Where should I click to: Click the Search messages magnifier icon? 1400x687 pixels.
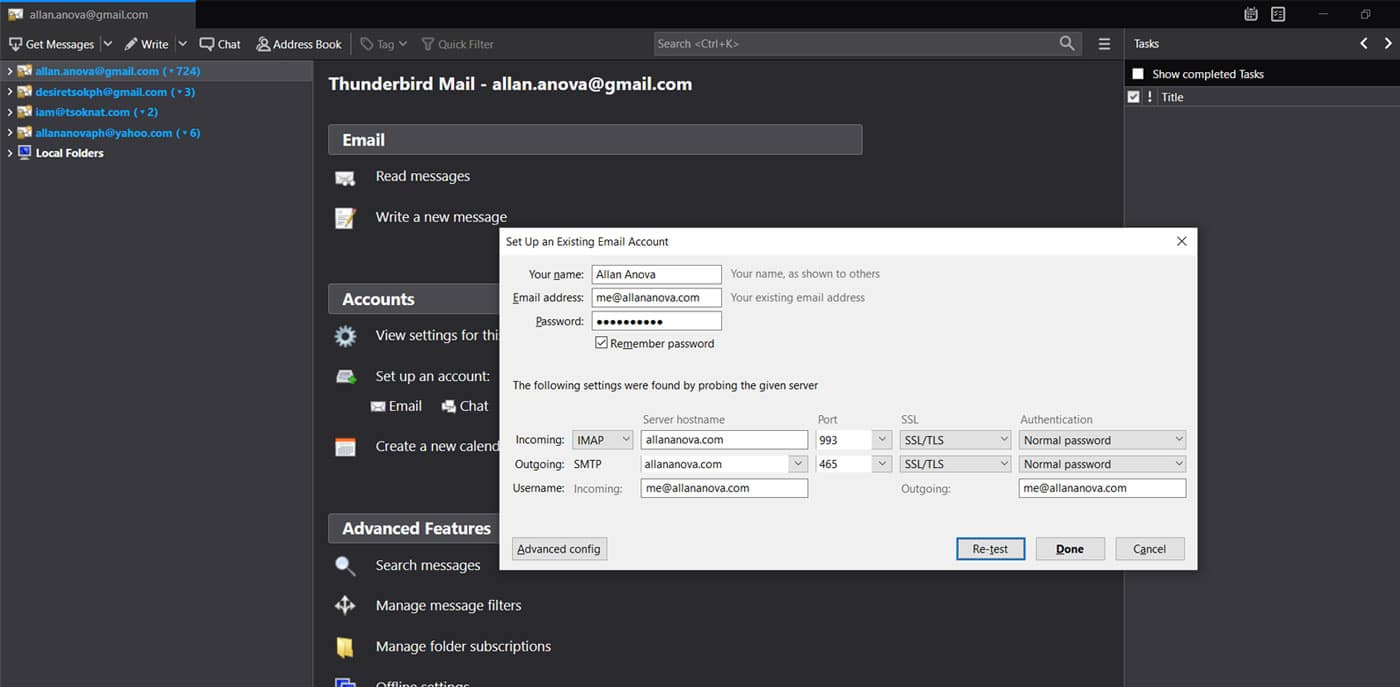click(x=345, y=566)
